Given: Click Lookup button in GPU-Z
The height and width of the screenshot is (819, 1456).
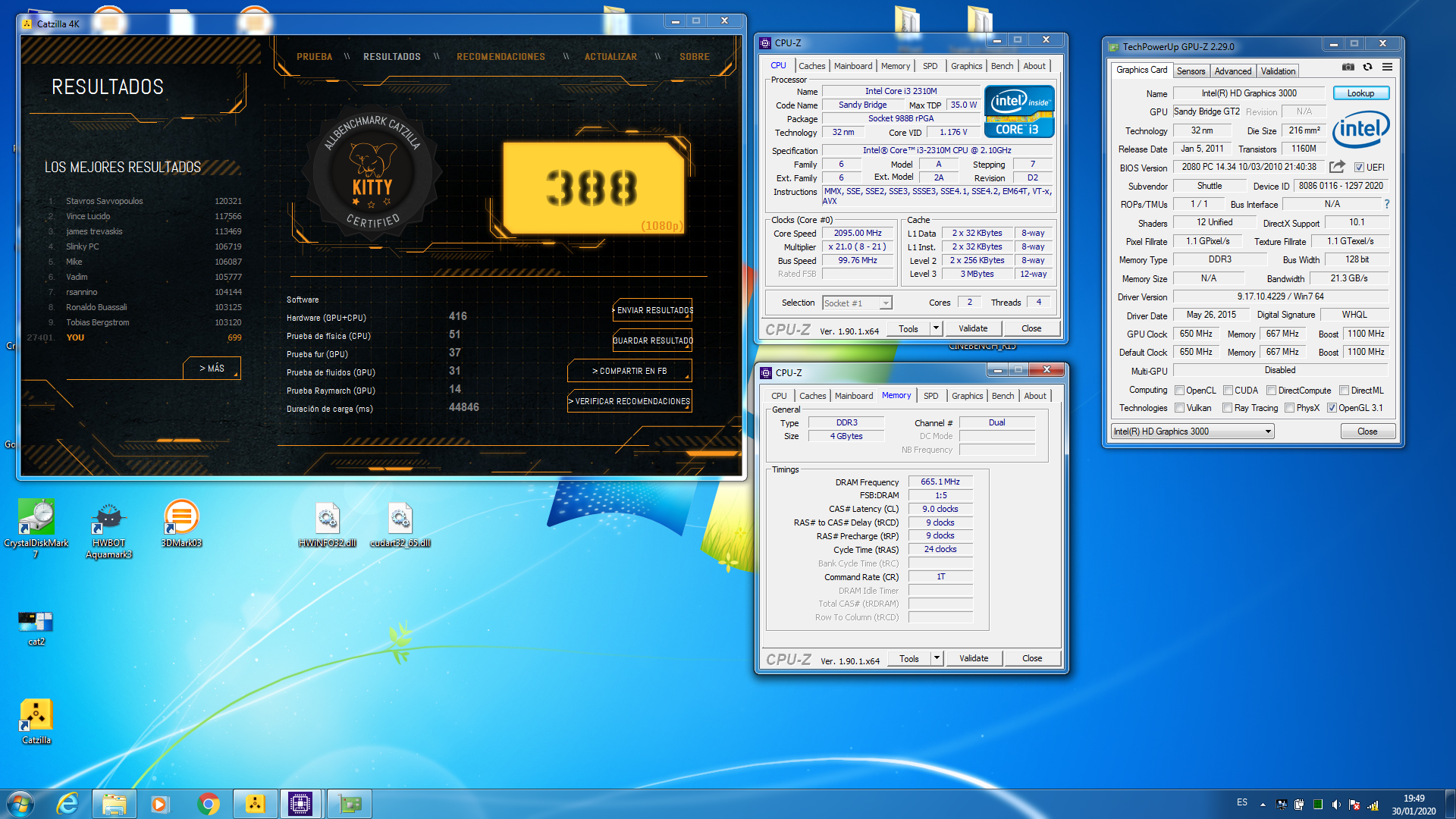Looking at the screenshot, I should (1360, 93).
